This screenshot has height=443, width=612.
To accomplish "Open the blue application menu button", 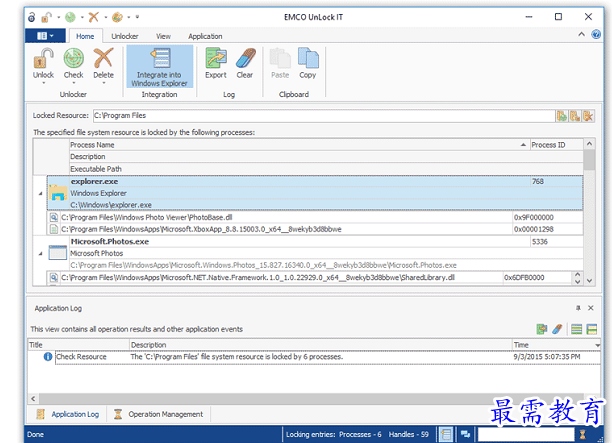I will coord(45,36).
